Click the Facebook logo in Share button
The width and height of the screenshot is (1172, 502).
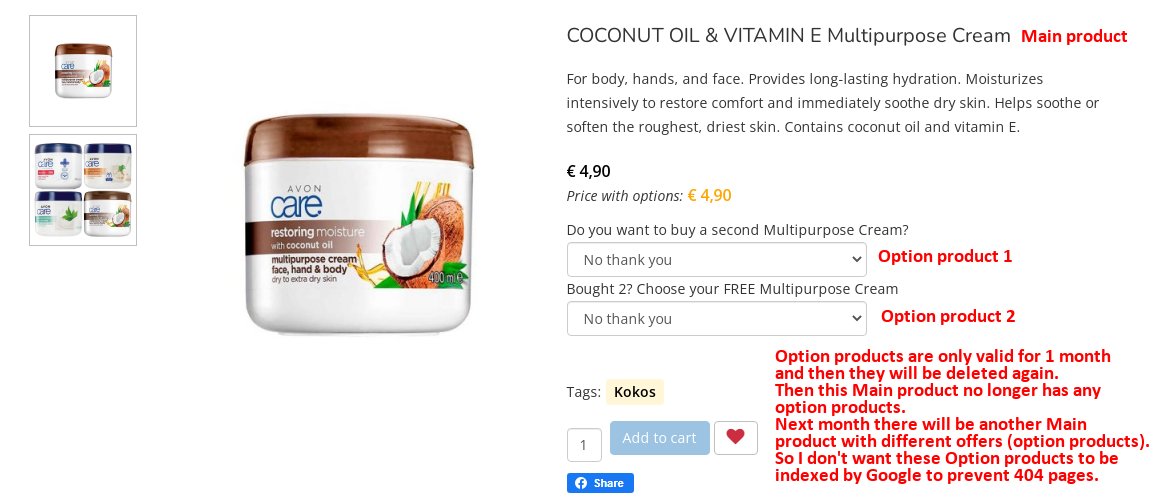pos(580,483)
